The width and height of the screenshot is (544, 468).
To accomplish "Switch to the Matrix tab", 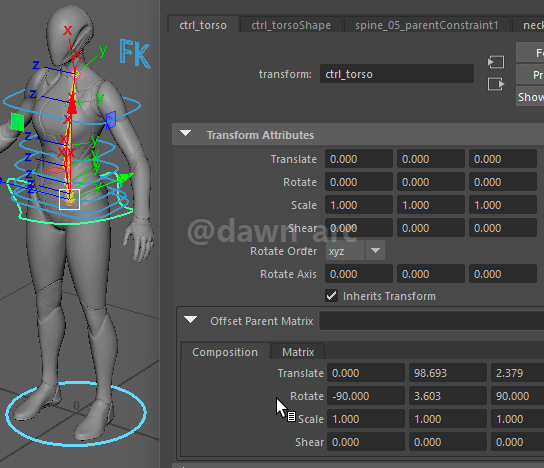I will 298,352.
